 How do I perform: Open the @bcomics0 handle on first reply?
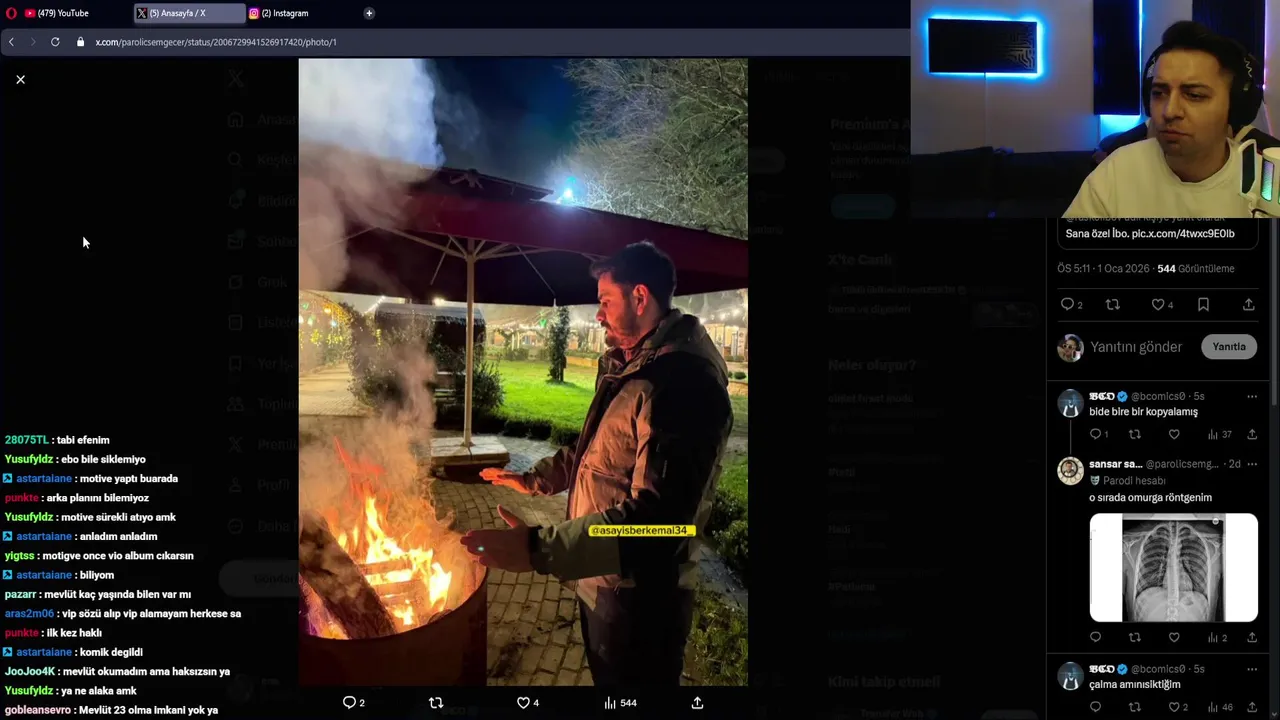[1158, 397]
